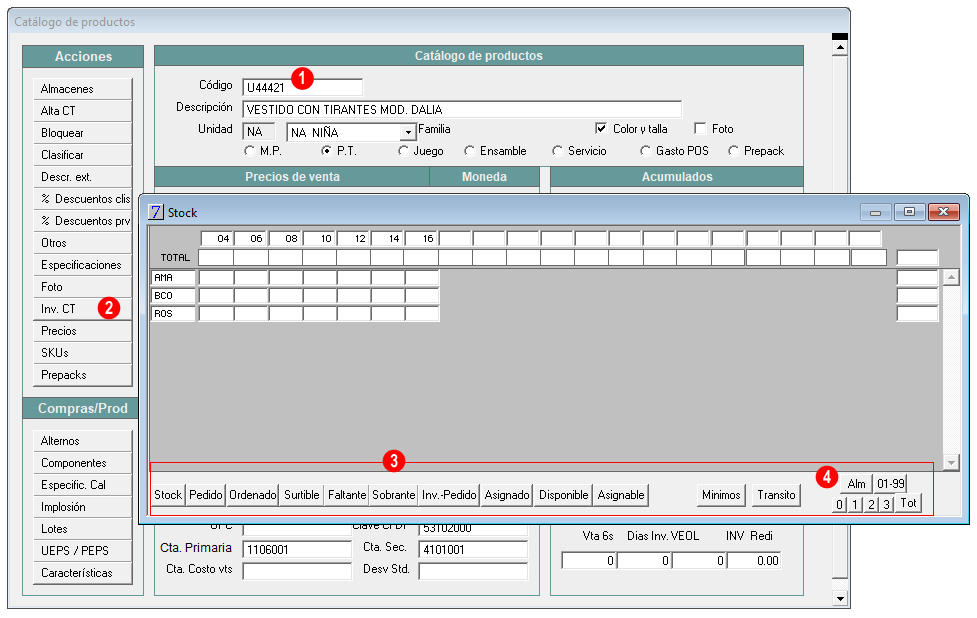This screenshot has width=977, height=618.
Task: Switch to Pedido view
Action: [206, 495]
